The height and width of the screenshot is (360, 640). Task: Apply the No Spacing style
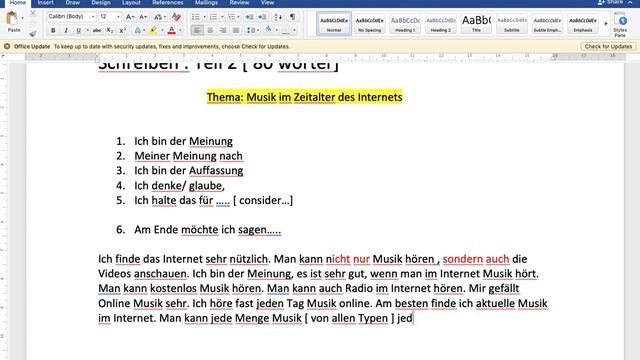click(369, 23)
